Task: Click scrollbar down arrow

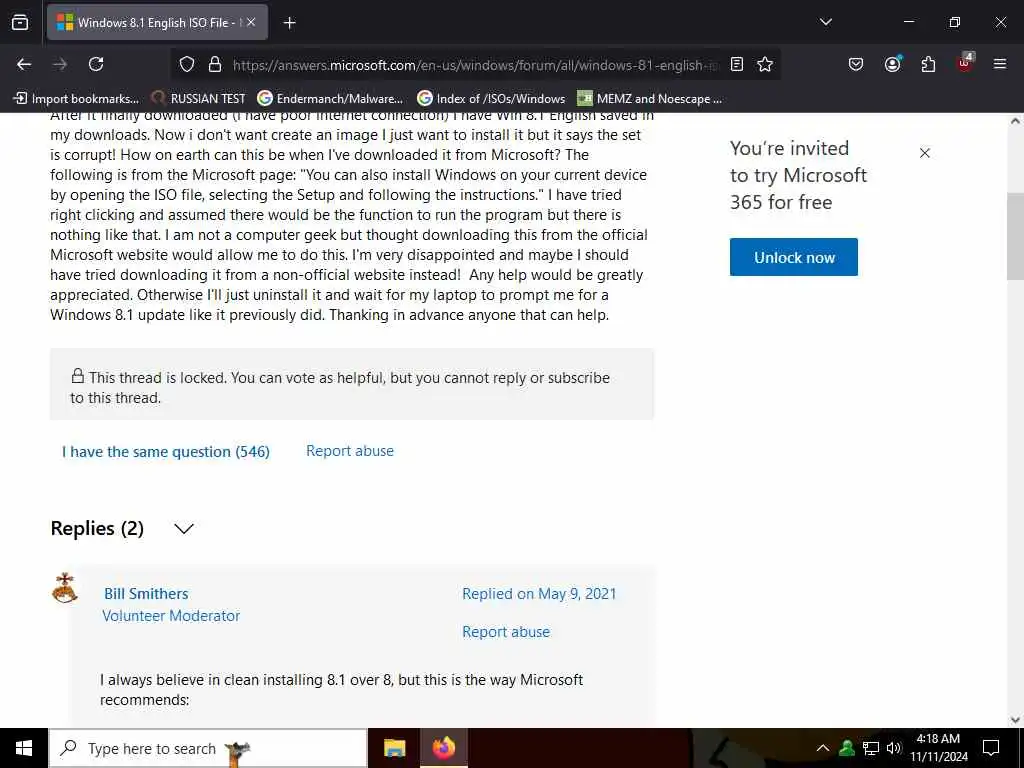Action: click(x=1015, y=720)
